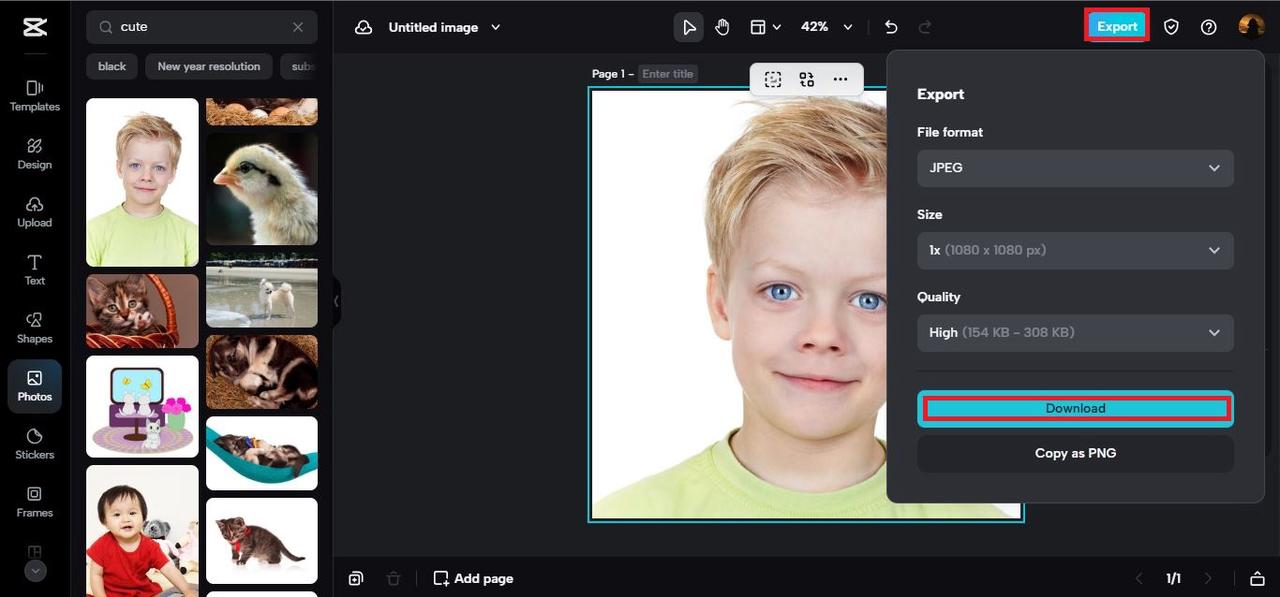Viewport: 1280px width, 597px height.
Task: Select the kitten in basket thumbnail
Action: (142, 311)
